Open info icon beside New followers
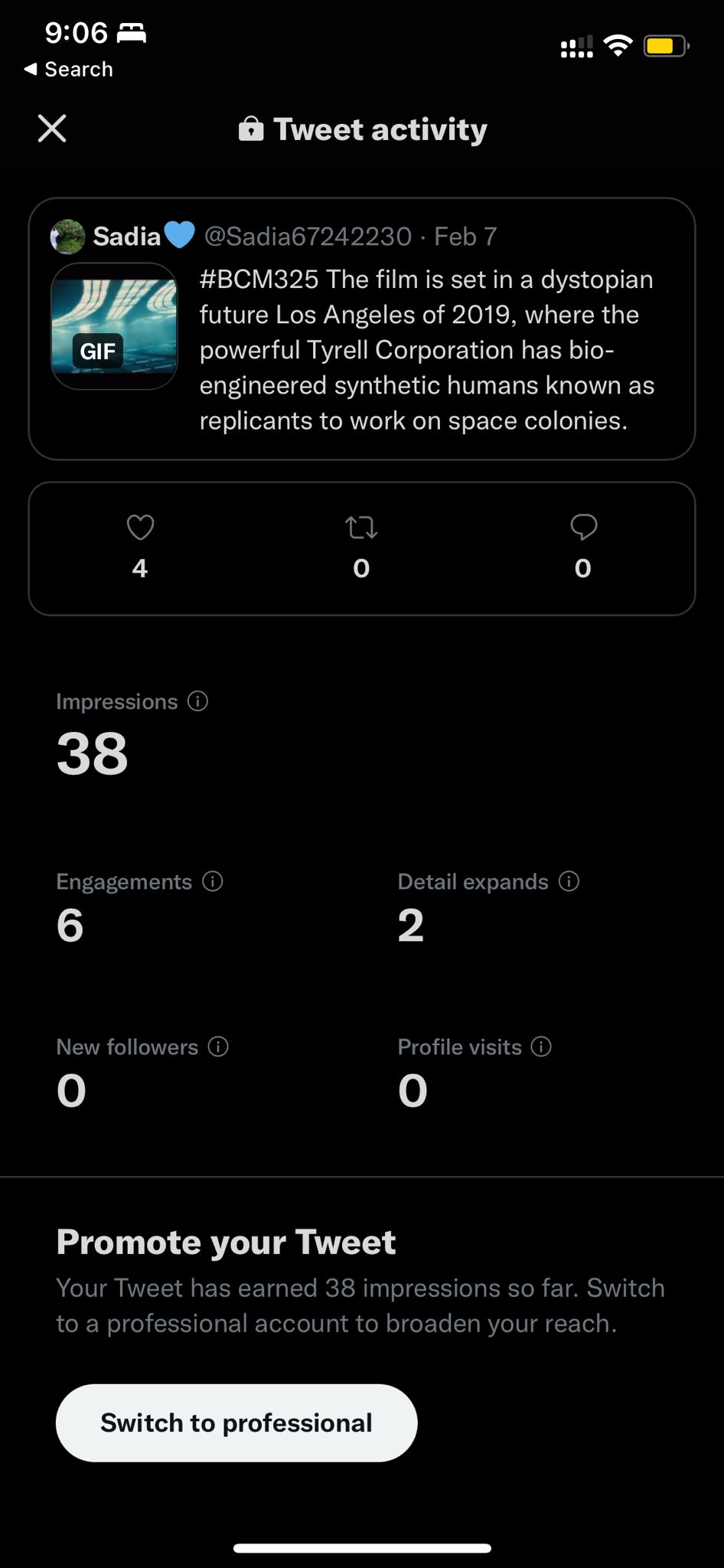The image size is (724, 1568). (219, 1047)
